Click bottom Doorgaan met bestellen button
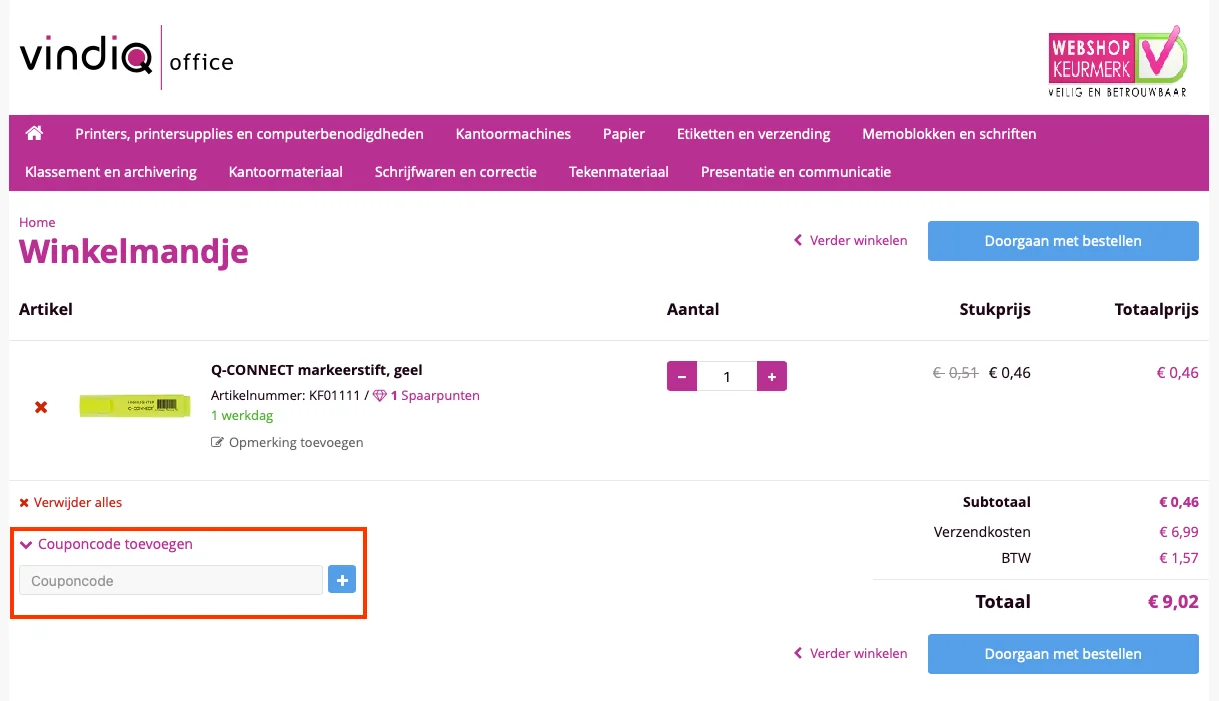The height and width of the screenshot is (701, 1219). click(1063, 654)
